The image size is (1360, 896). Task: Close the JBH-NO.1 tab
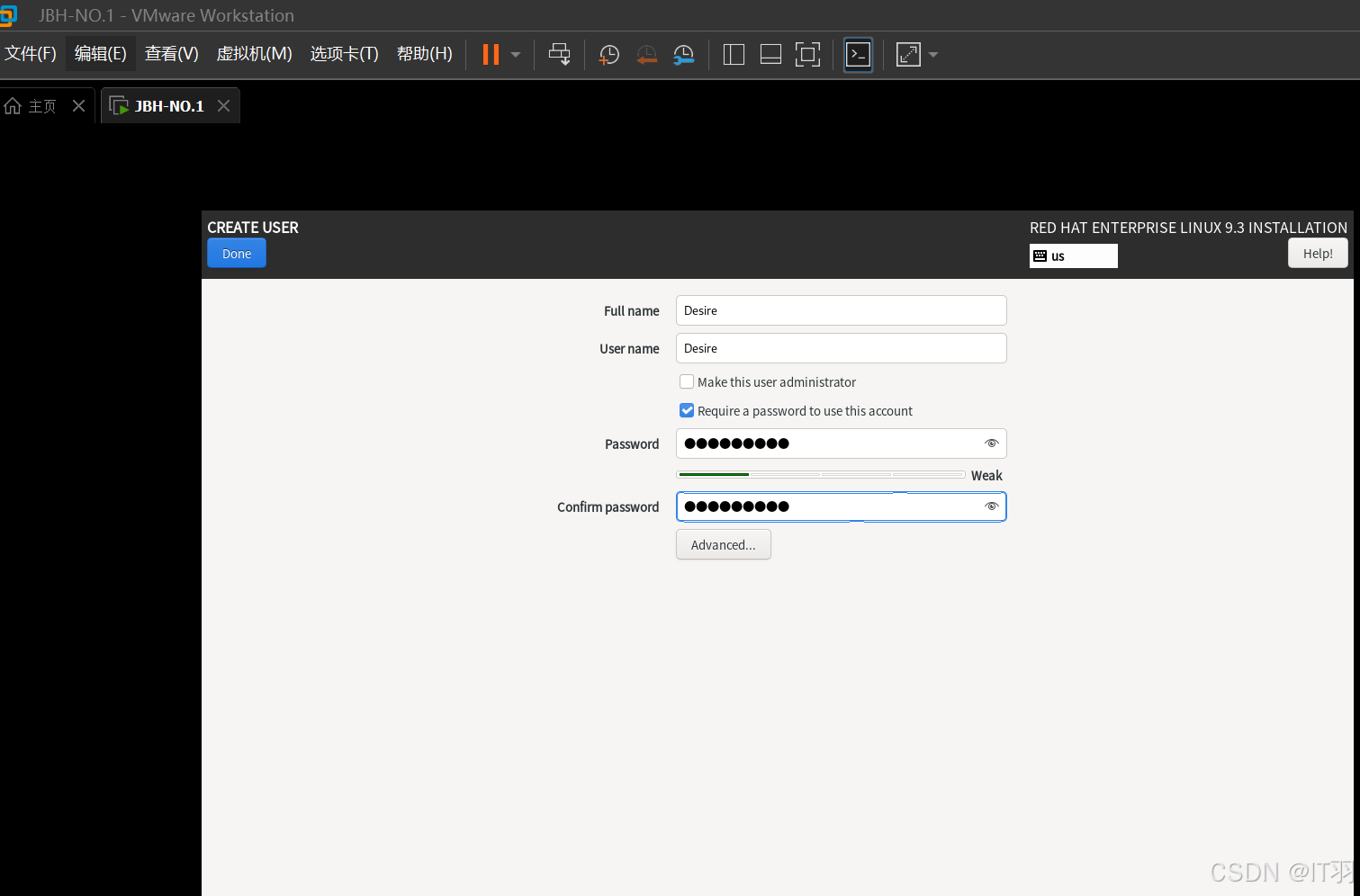pos(223,106)
